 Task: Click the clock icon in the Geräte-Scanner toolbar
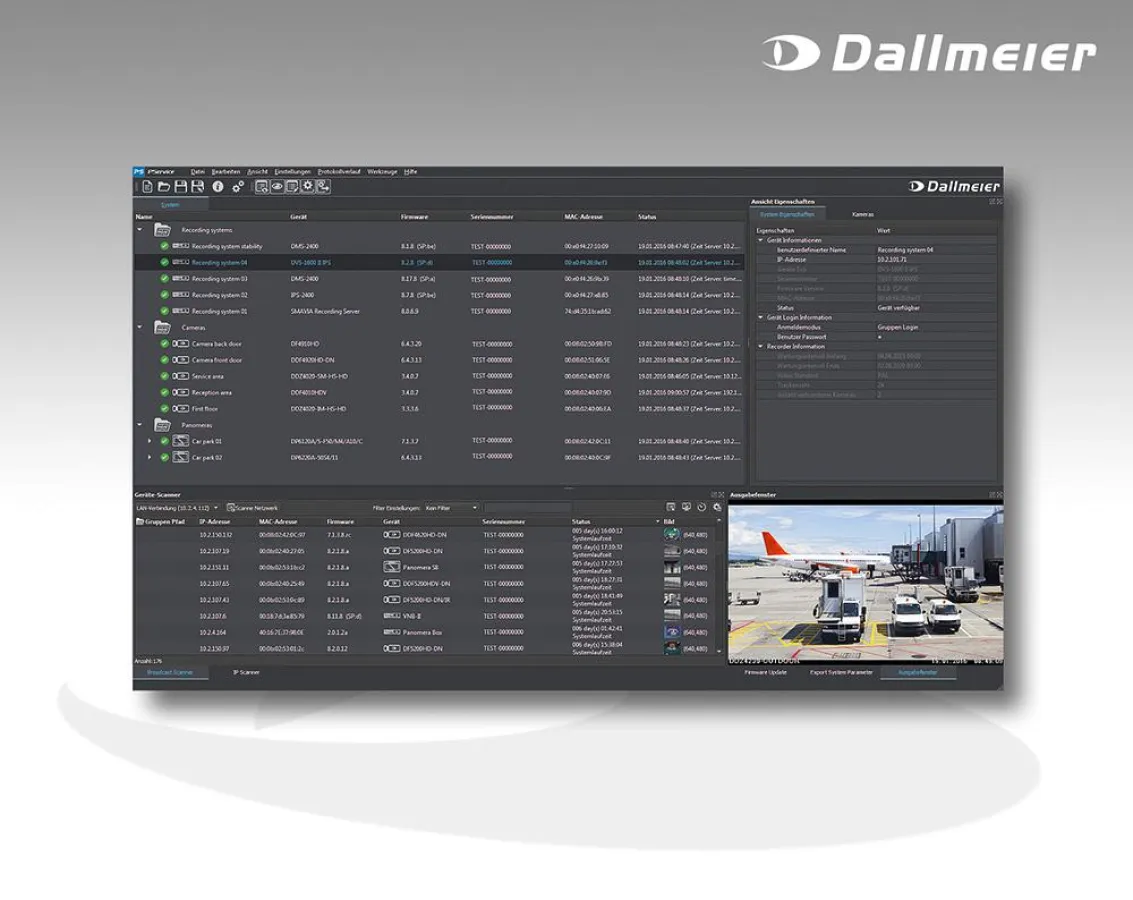coord(701,507)
